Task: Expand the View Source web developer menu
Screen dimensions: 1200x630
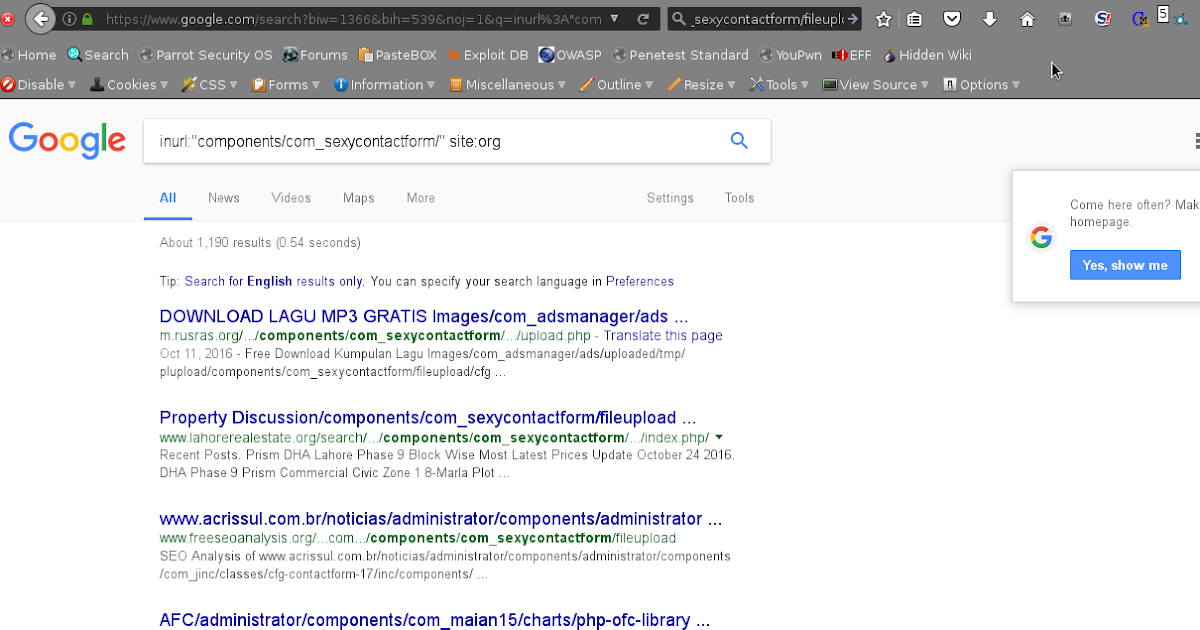Action: (x=876, y=85)
